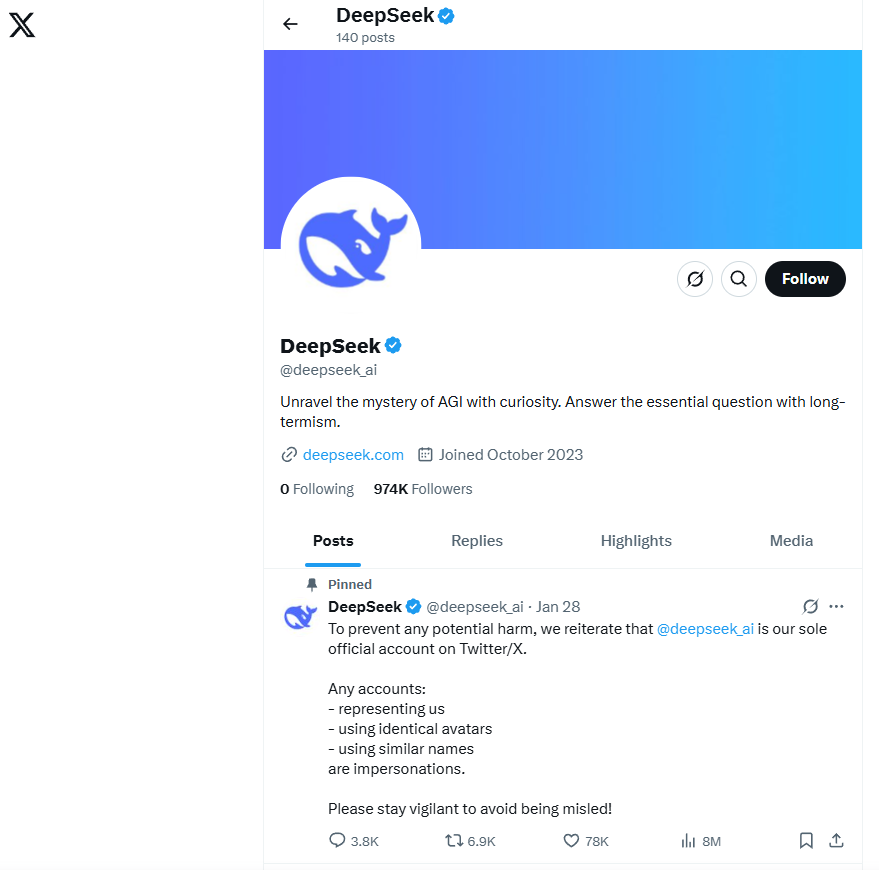Open Grok profile summary icon beside search
Image resolution: width=879 pixels, height=870 pixels.
tap(695, 279)
